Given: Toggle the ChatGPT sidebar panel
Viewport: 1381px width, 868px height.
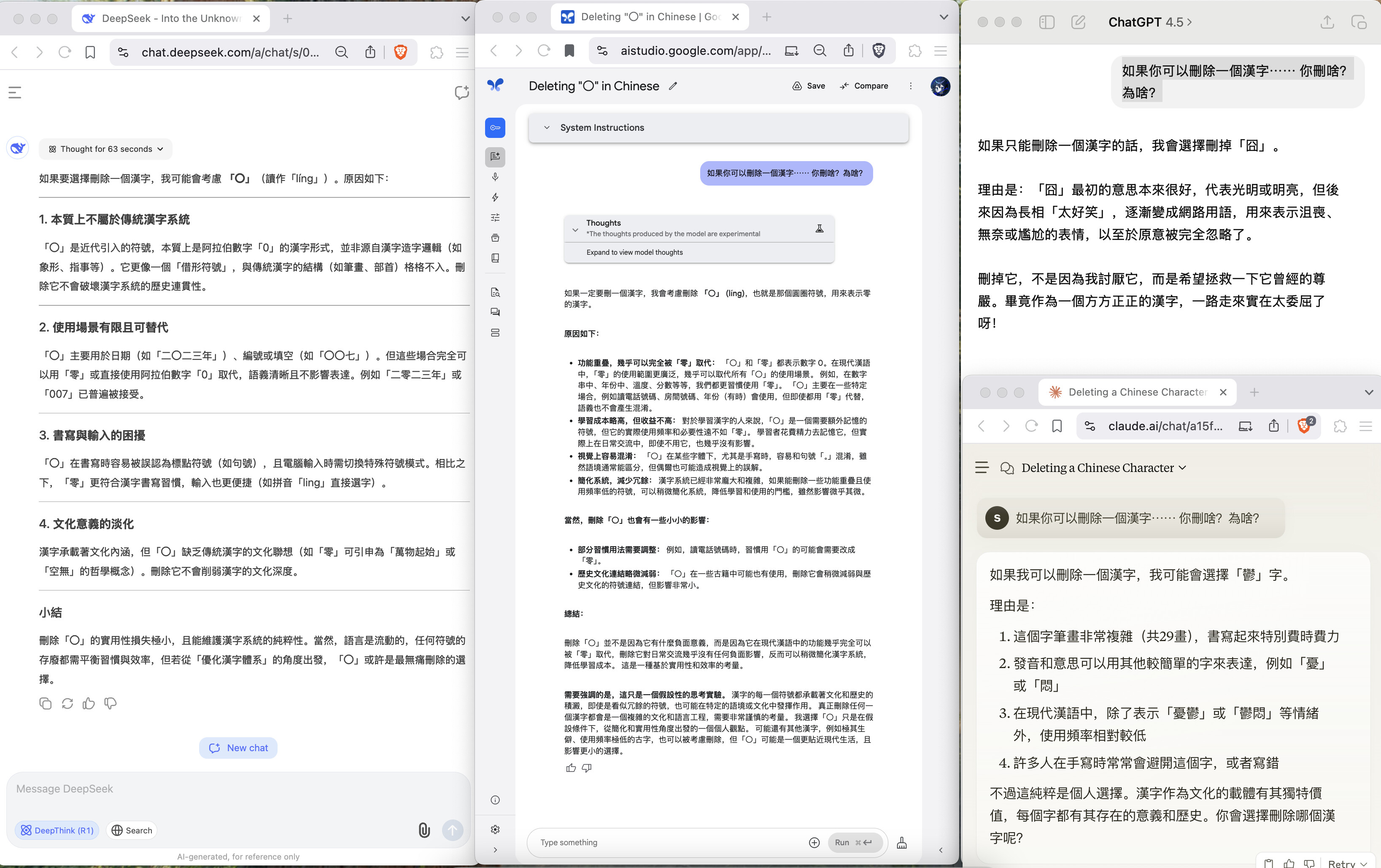Looking at the screenshot, I should [x=1047, y=22].
